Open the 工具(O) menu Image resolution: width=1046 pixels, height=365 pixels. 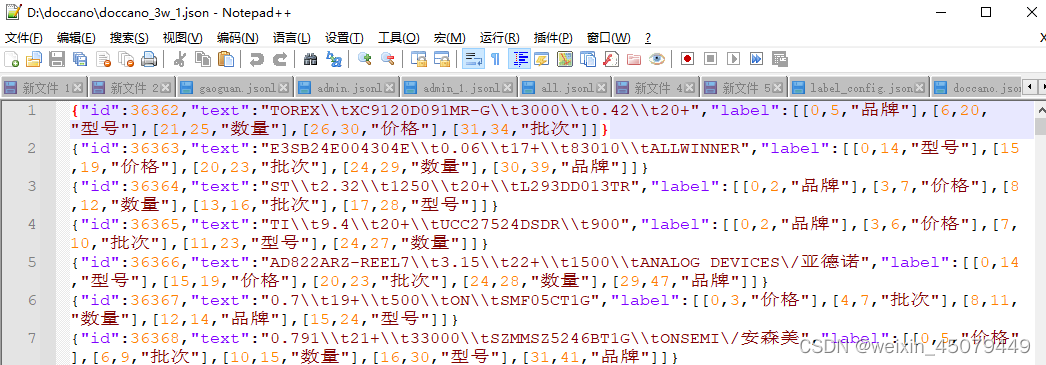[x=399, y=38]
